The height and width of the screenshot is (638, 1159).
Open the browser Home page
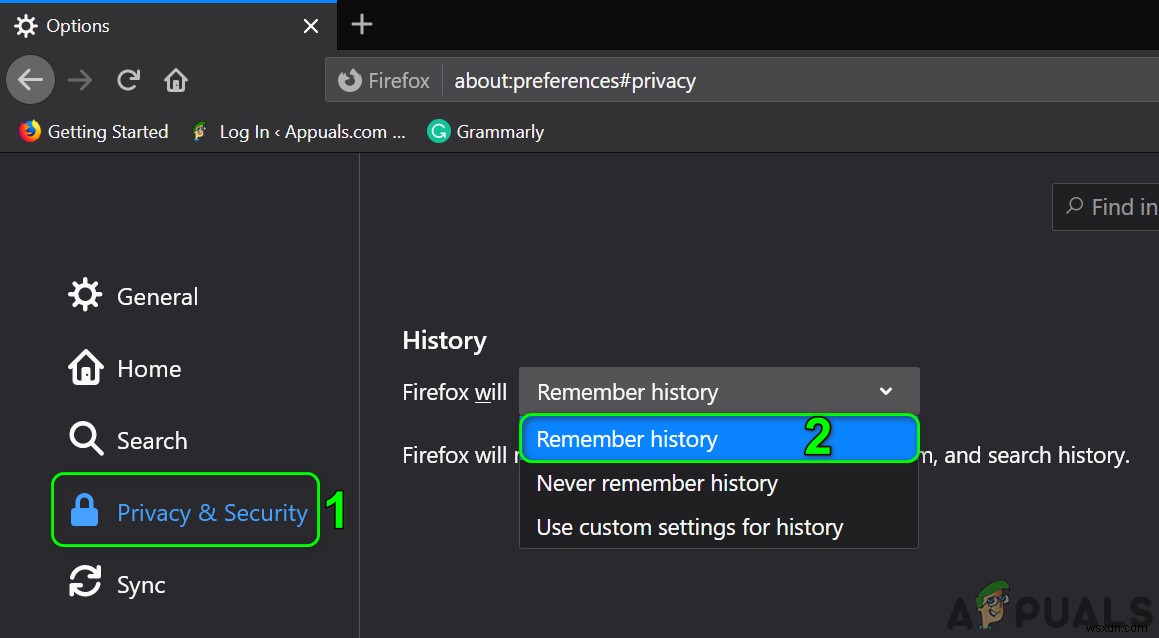(x=176, y=80)
